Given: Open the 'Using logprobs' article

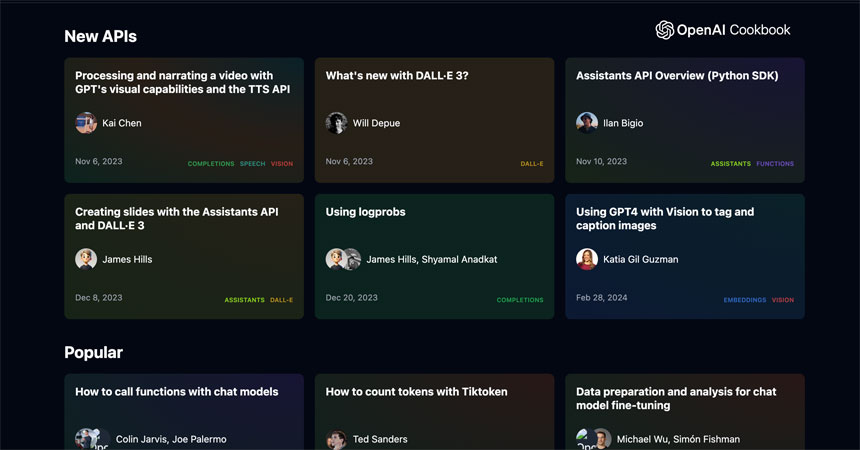Looking at the screenshot, I should click(365, 212).
